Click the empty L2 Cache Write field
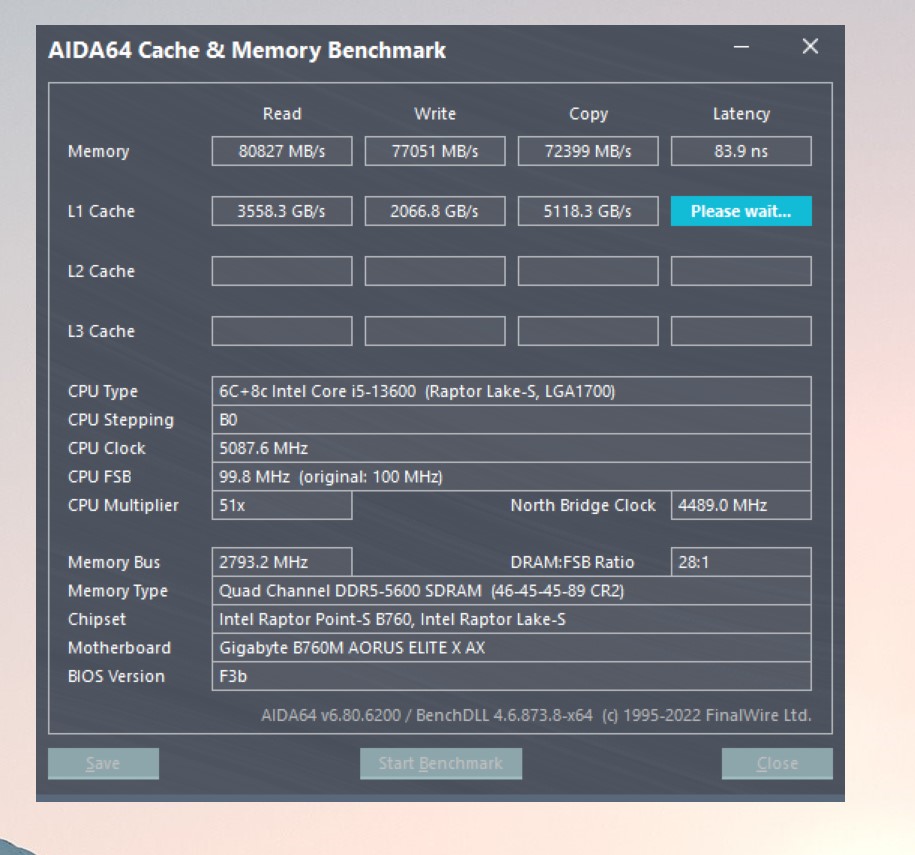Screen dimensions: 915x855 (435, 271)
